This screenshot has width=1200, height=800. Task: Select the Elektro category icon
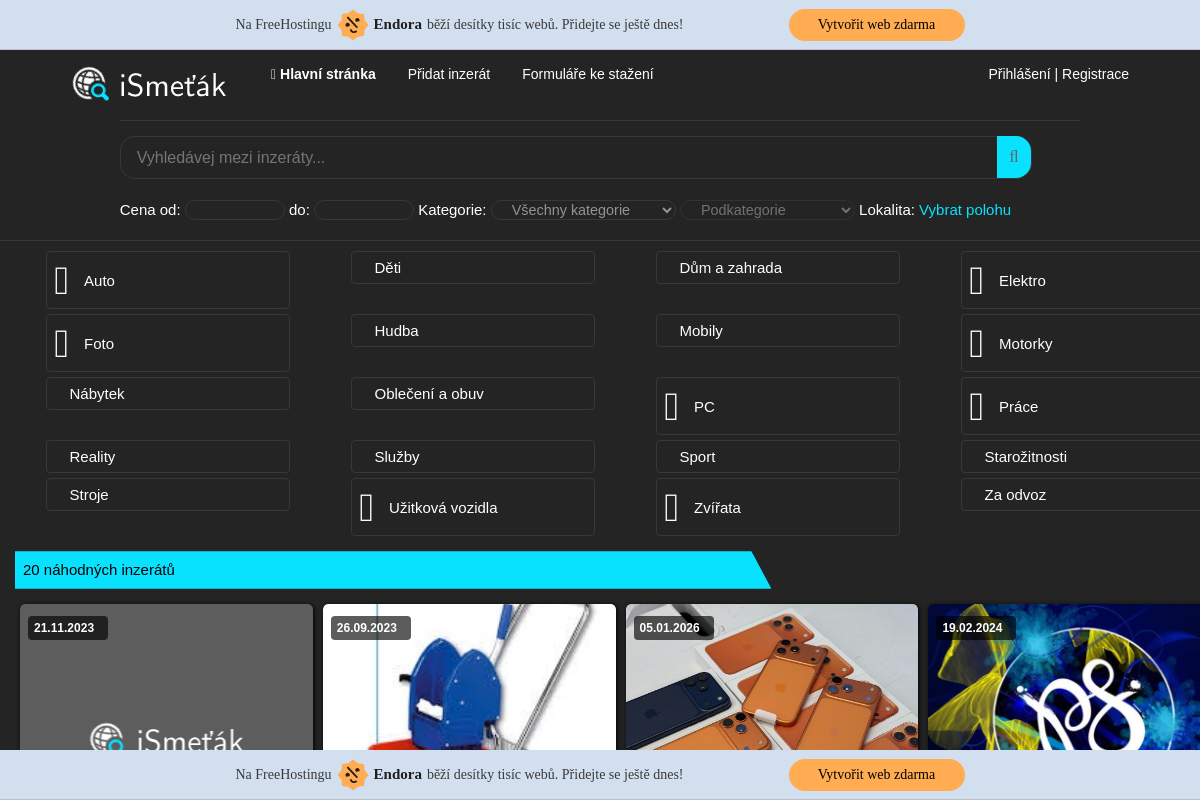point(977,281)
